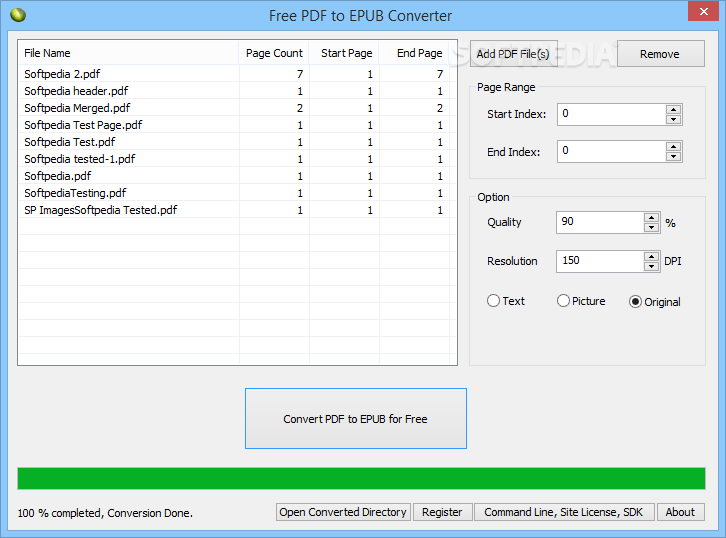Image resolution: width=726 pixels, height=538 pixels.
Task: Sort by the File Name column header
Action: (129, 53)
